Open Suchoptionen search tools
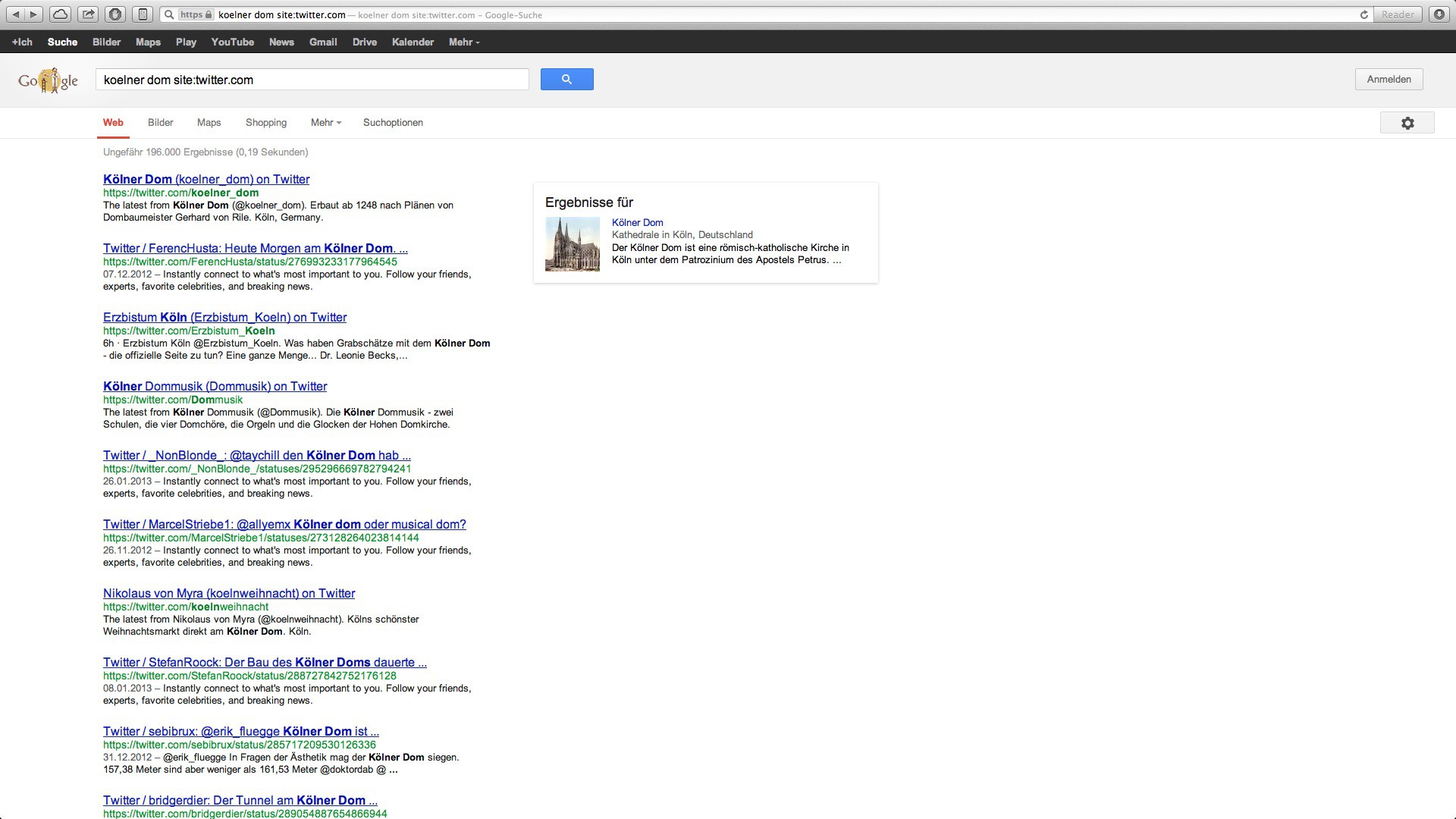The height and width of the screenshot is (819, 1456). [x=393, y=123]
